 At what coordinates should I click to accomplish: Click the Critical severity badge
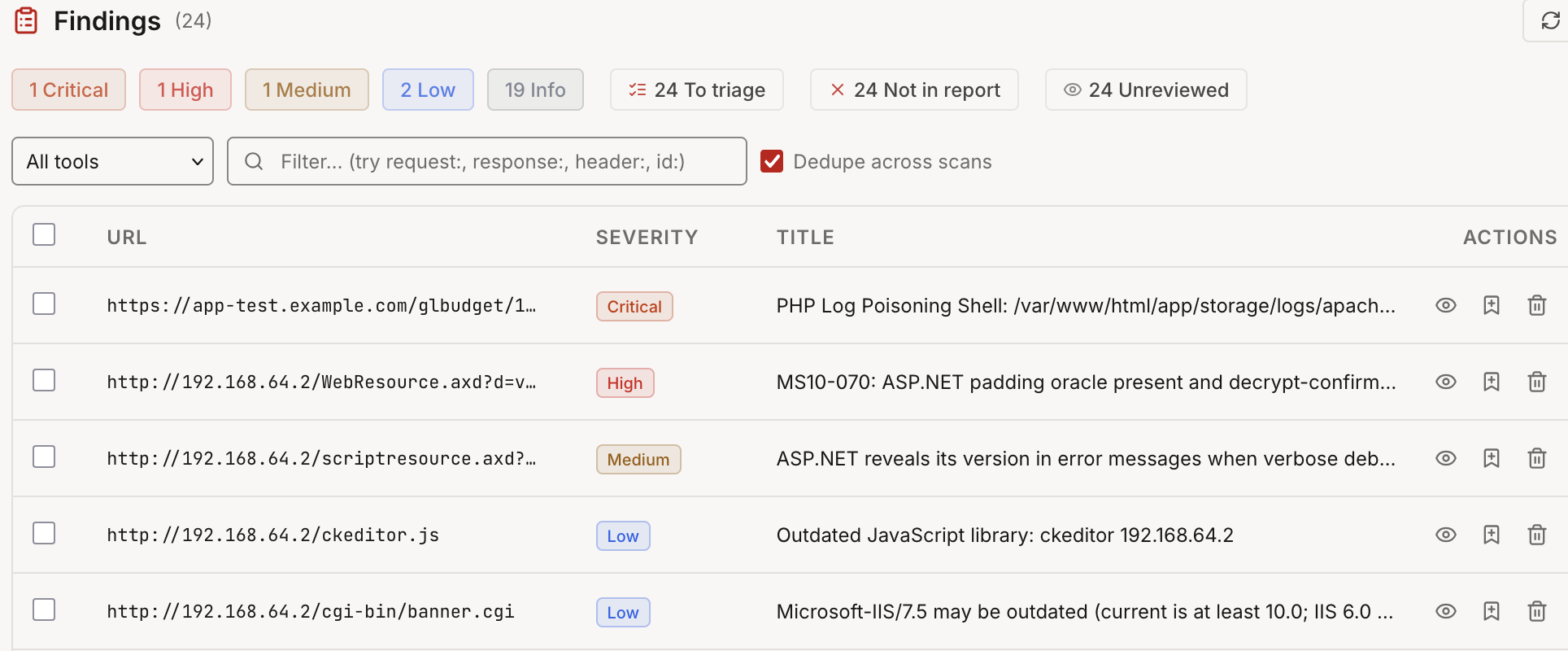(x=634, y=307)
